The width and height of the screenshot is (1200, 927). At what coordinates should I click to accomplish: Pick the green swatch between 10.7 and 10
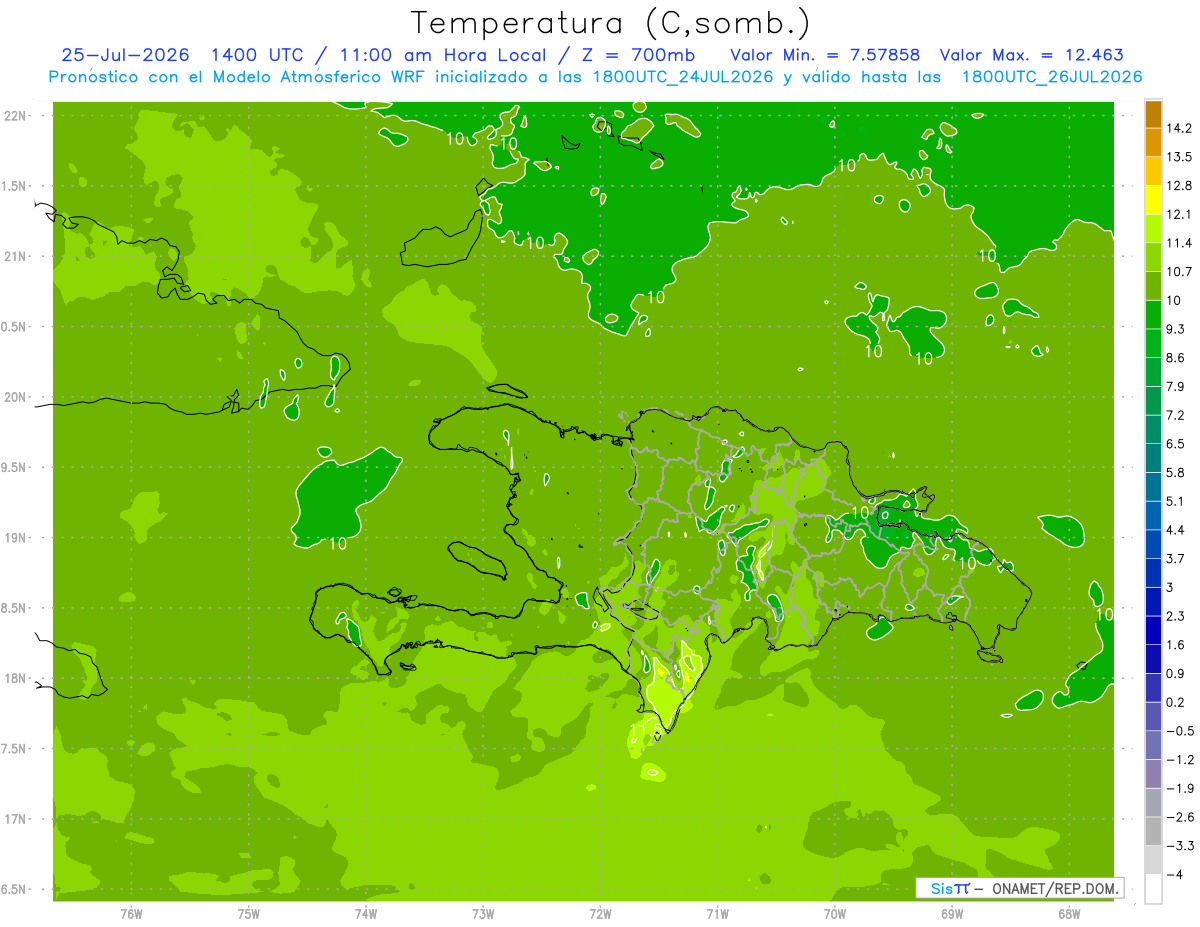pos(1153,286)
